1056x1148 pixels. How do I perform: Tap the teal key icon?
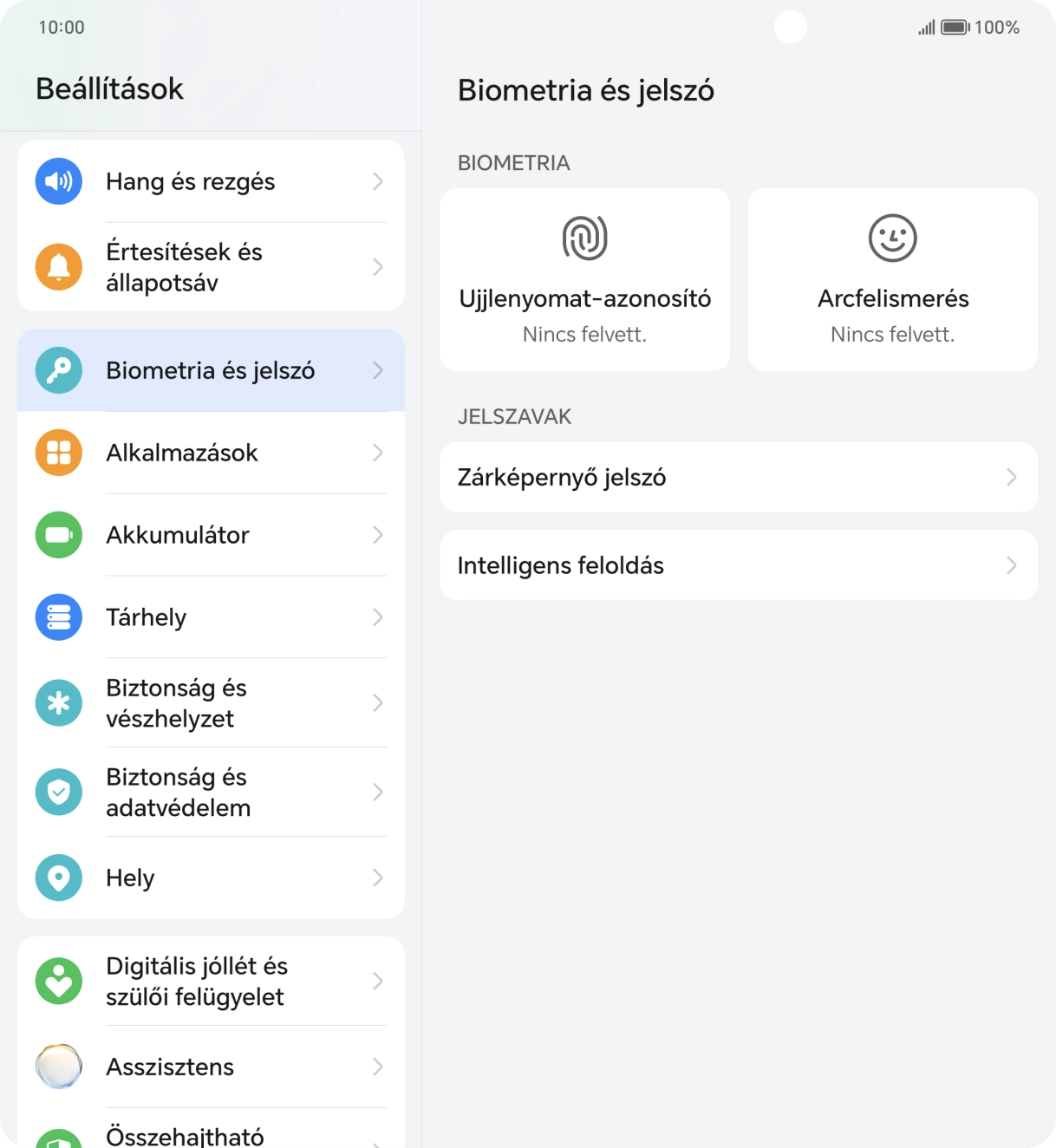[x=59, y=370]
